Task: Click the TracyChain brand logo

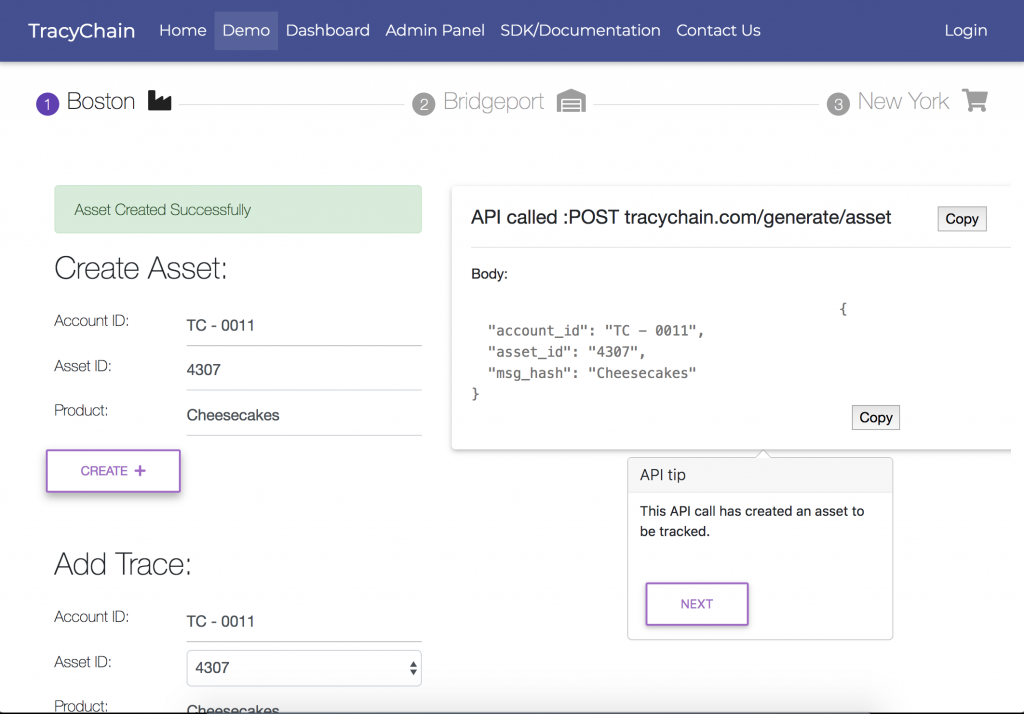Action: click(x=82, y=30)
